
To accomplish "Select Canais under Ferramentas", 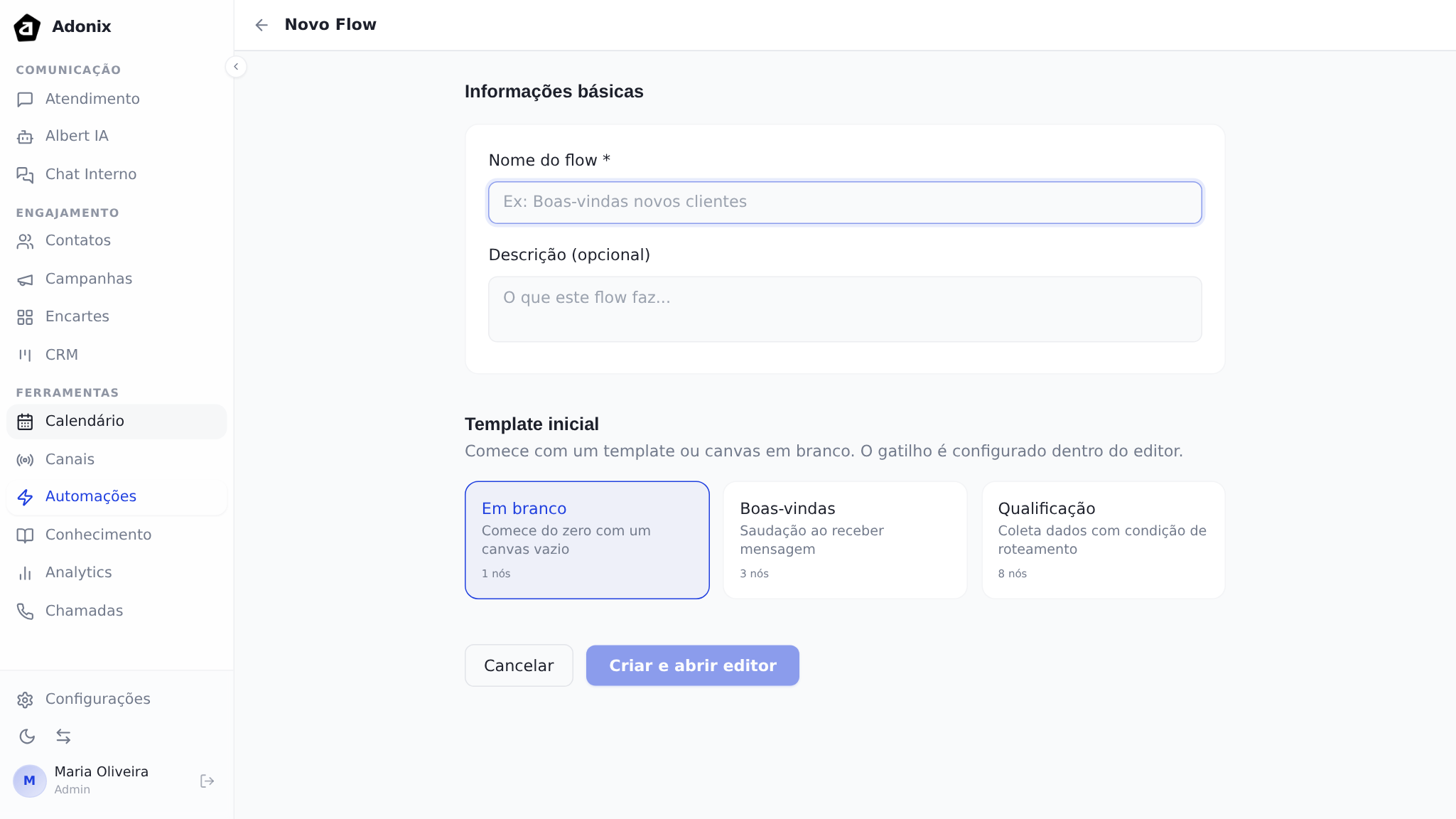I will click(x=70, y=459).
